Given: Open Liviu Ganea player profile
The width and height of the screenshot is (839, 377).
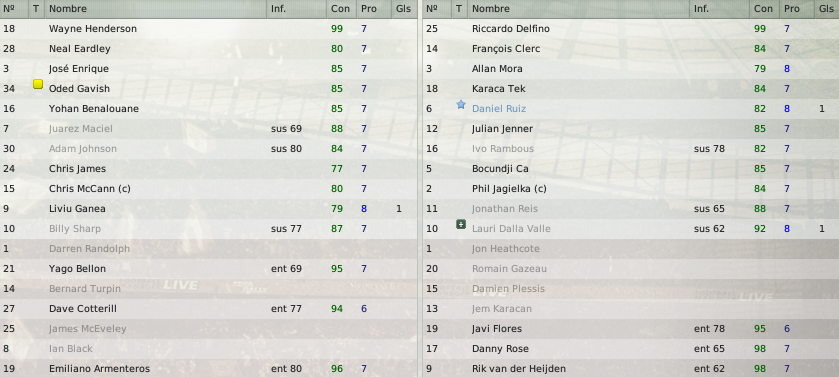Looking at the screenshot, I should pos(77,209).
